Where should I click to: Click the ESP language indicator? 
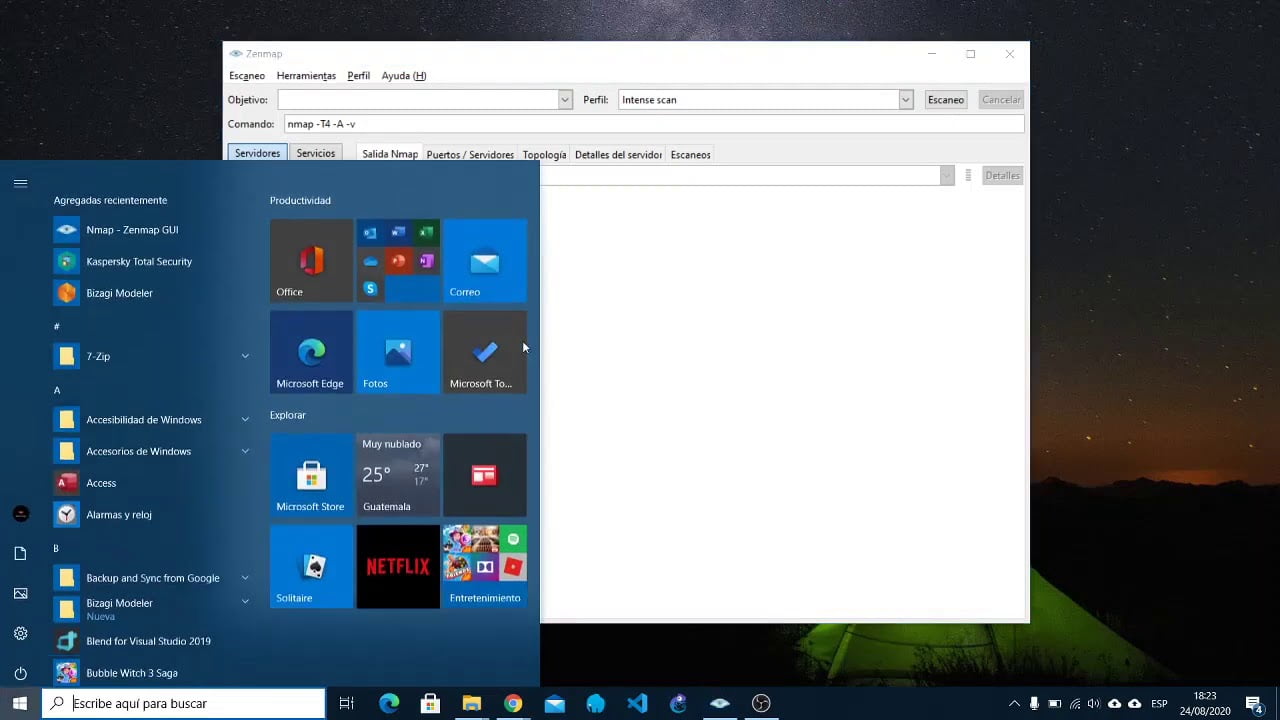1159,704
